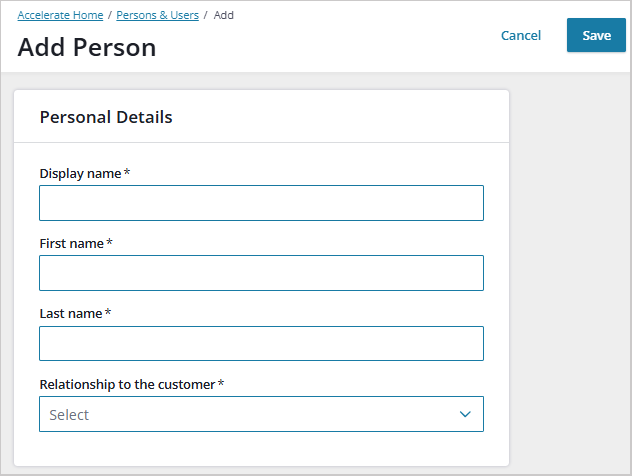Open the Relationship to the customer dropdown

click(261, 414)
